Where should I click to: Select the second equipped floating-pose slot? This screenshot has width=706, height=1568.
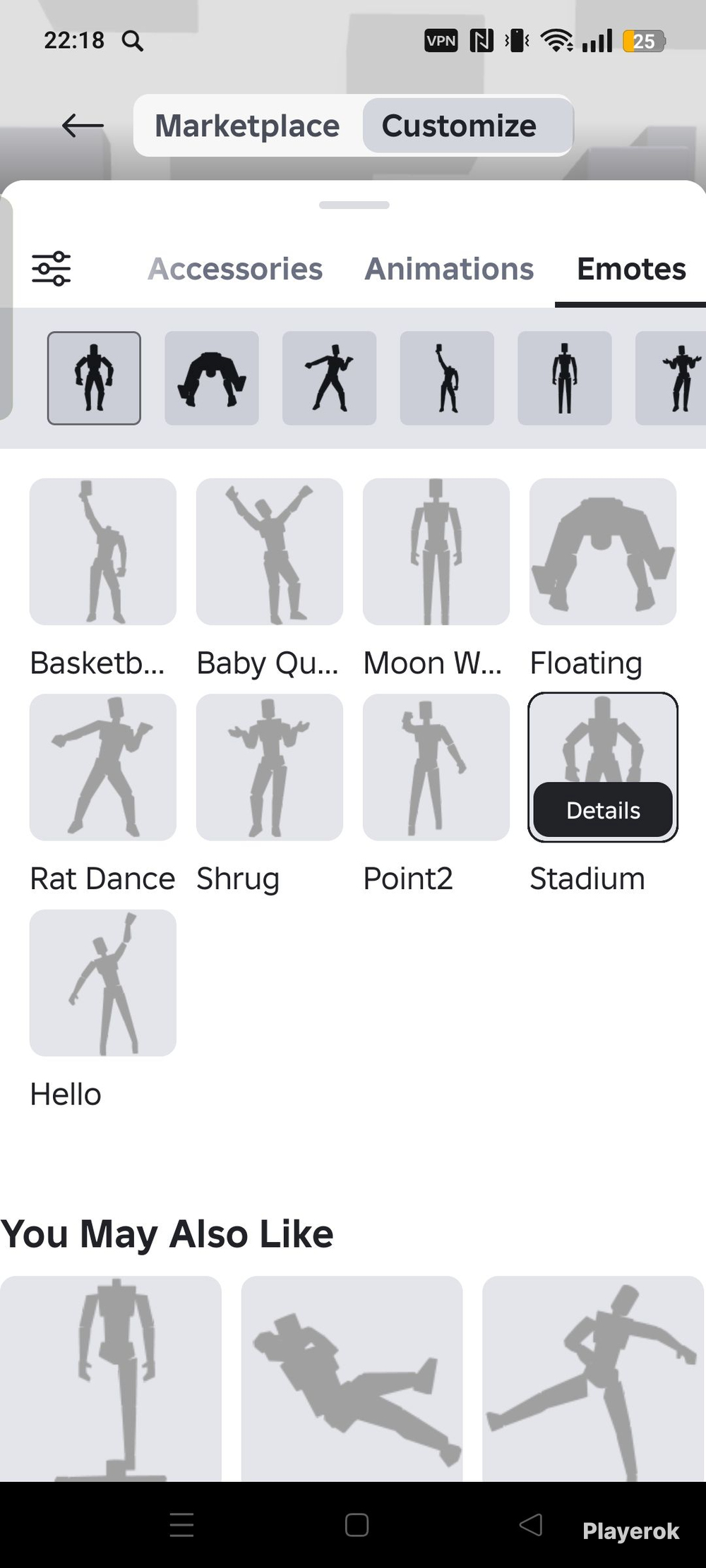pyautogui.click(x=212, y=378)
